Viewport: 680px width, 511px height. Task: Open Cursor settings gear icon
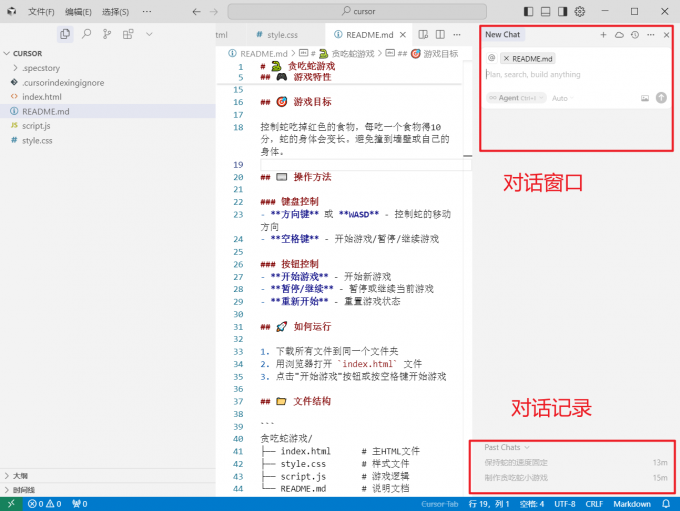(580, 12)
